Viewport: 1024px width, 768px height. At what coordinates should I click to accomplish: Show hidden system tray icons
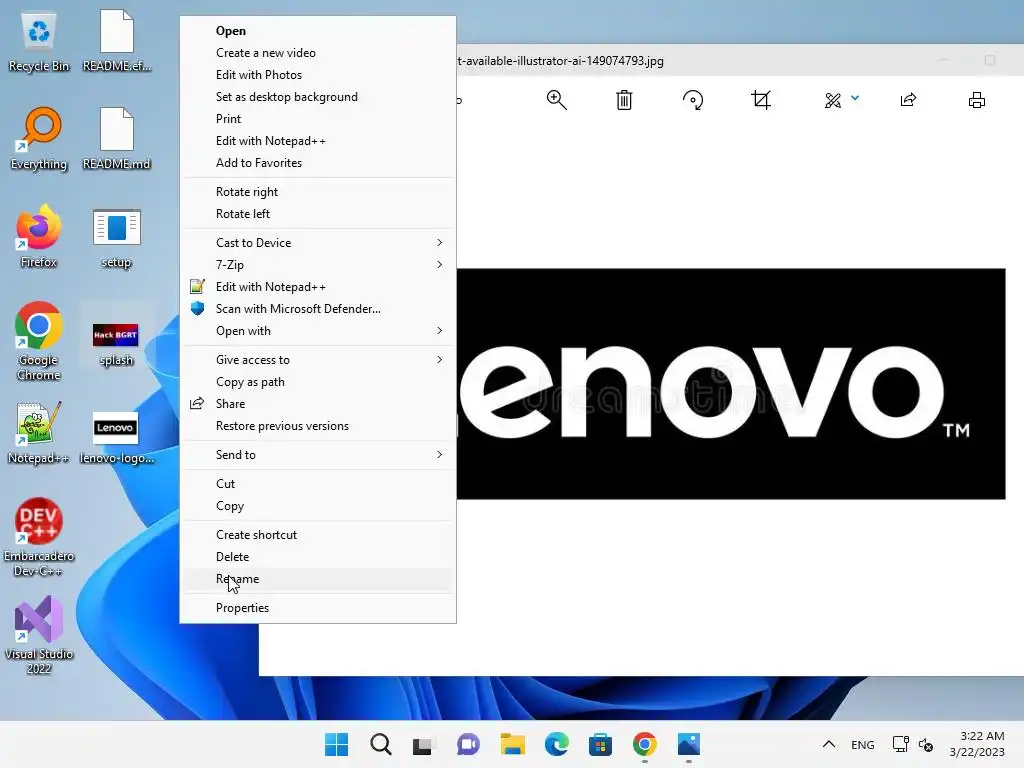[829, 744]
